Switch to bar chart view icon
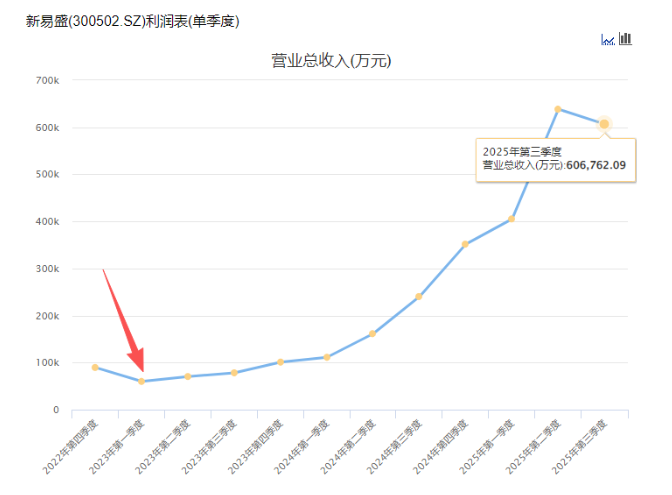 pos(626,39)
